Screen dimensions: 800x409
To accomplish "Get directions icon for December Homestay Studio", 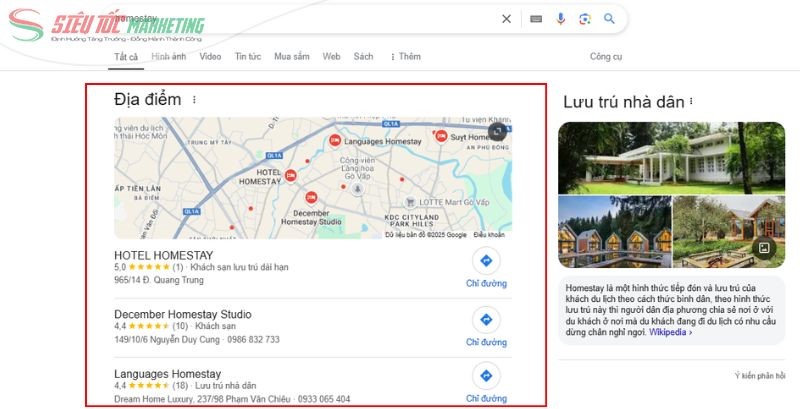I will [x=486, y=320].
